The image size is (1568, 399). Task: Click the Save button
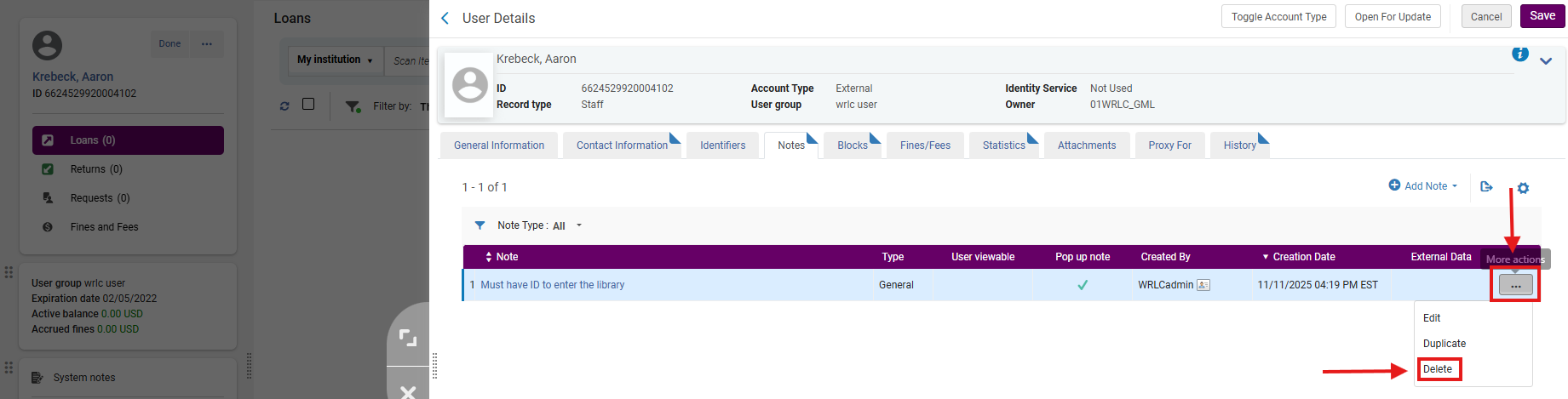(1542, 16)
